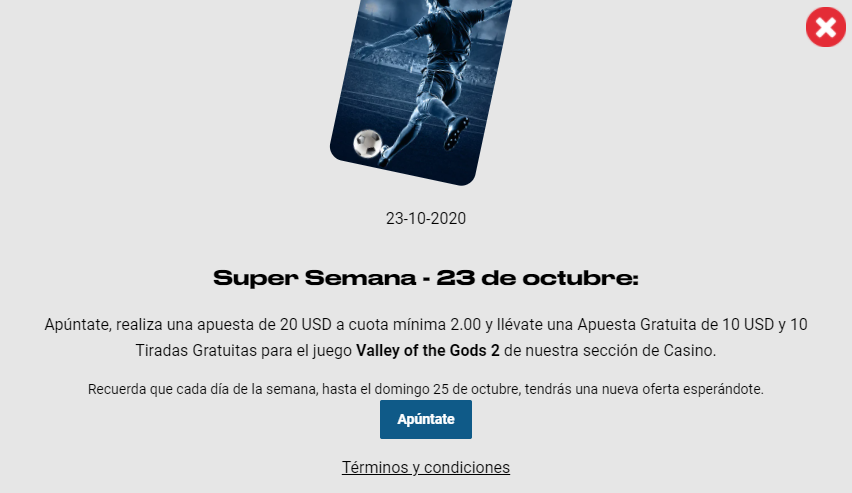Close the promo popup with red X
The width and height of the screenshot is (852, 493).
(x=825, y=27)
